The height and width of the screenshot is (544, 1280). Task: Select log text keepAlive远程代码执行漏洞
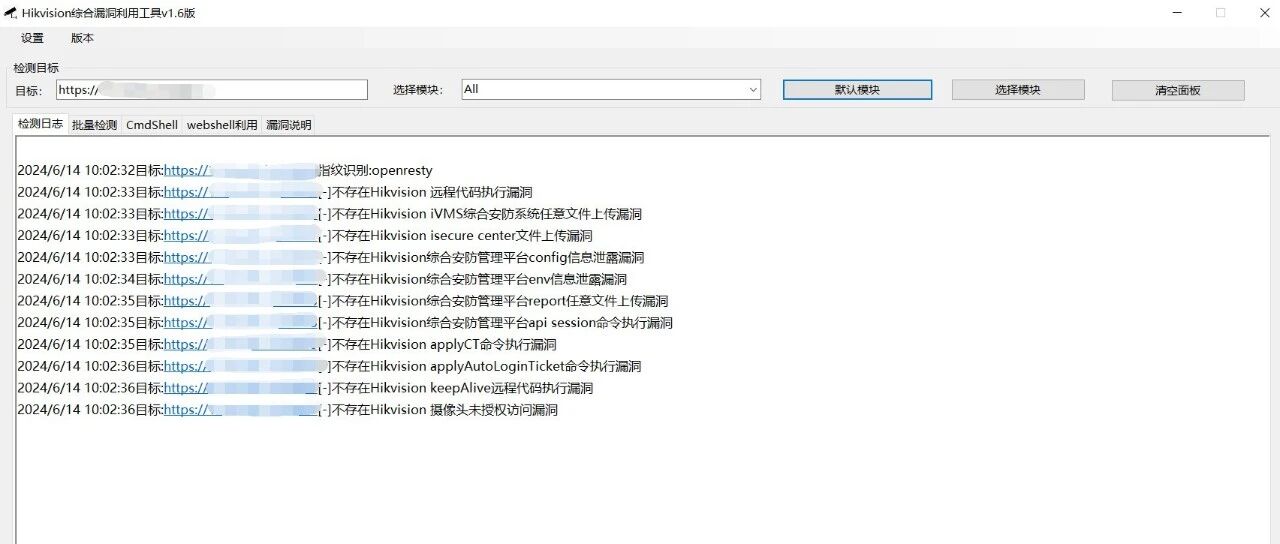(511, 388)
